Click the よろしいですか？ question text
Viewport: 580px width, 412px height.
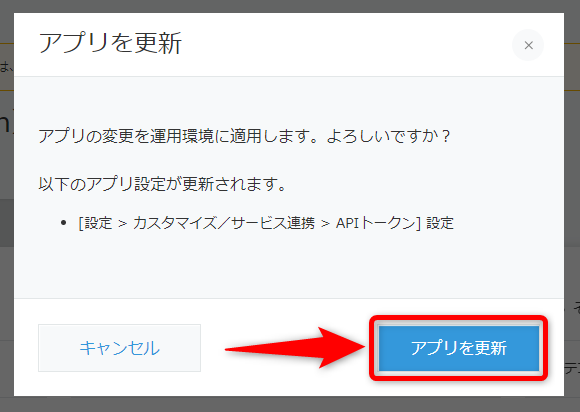point(388,136)
